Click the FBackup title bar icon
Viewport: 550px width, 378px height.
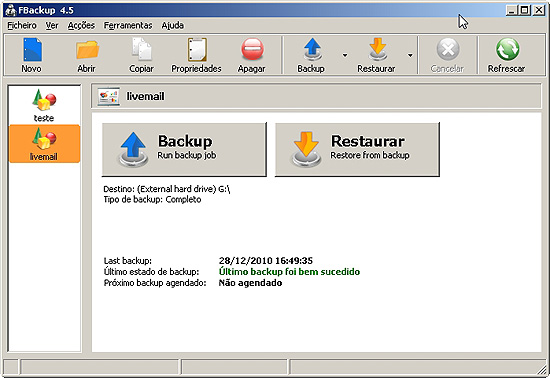click(11, 10)
